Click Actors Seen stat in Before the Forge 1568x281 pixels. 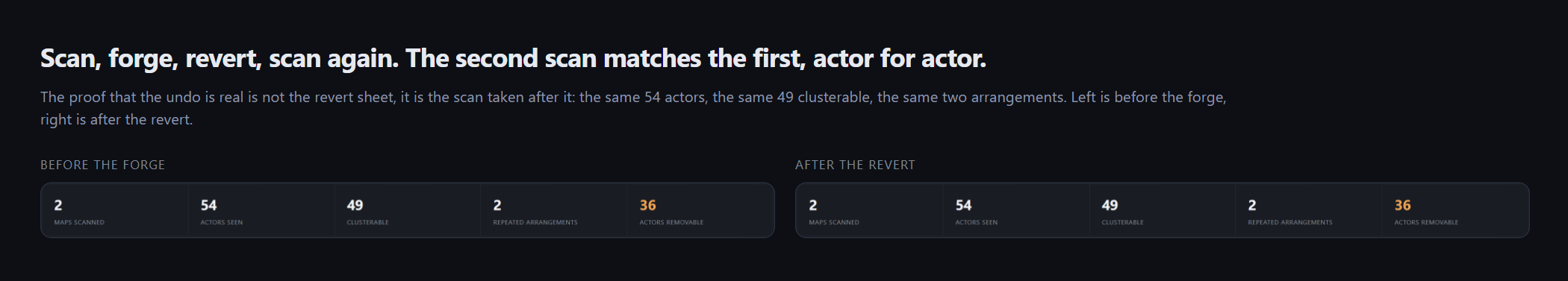261,210
